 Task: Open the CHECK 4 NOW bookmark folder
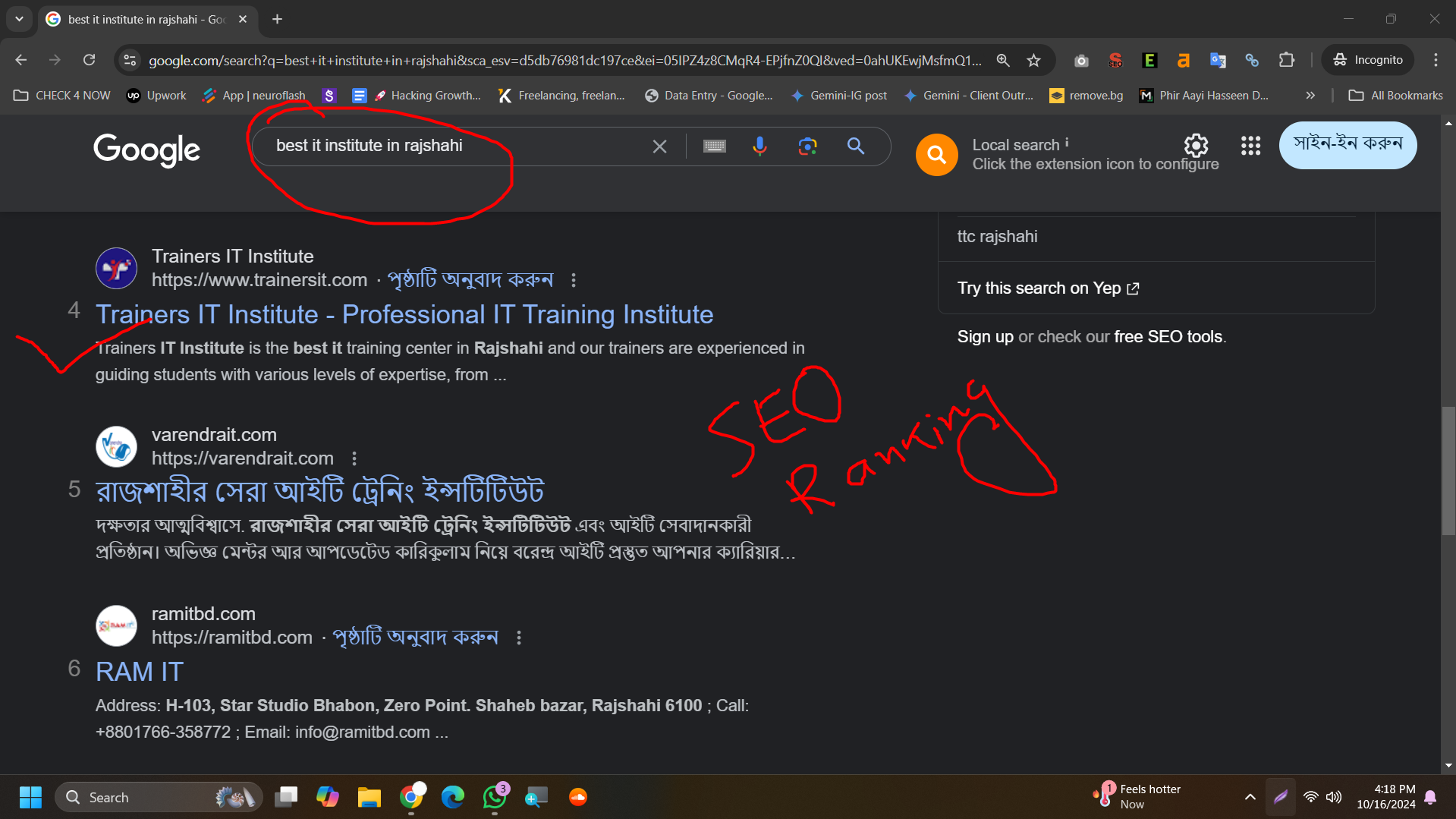[x=62, y=96]
